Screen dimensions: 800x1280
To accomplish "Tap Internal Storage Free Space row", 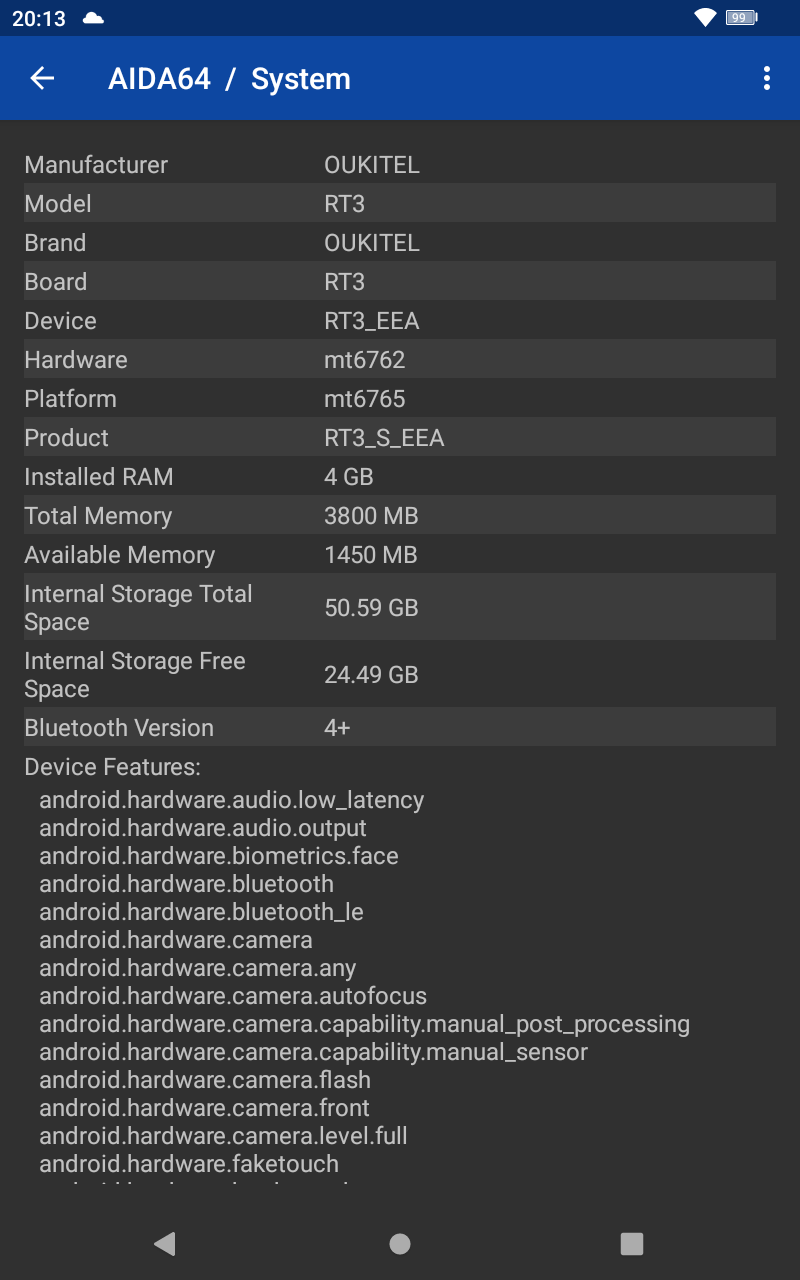I will [x=400, y=674].
